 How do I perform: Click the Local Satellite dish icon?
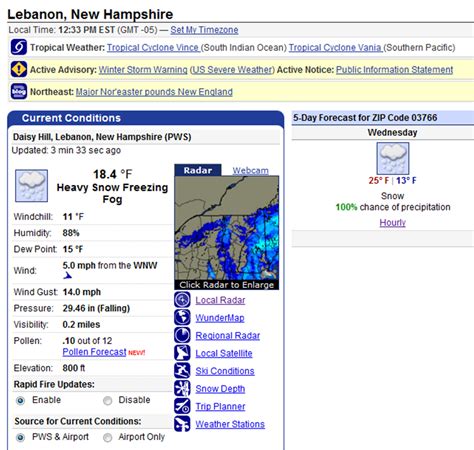182,353
